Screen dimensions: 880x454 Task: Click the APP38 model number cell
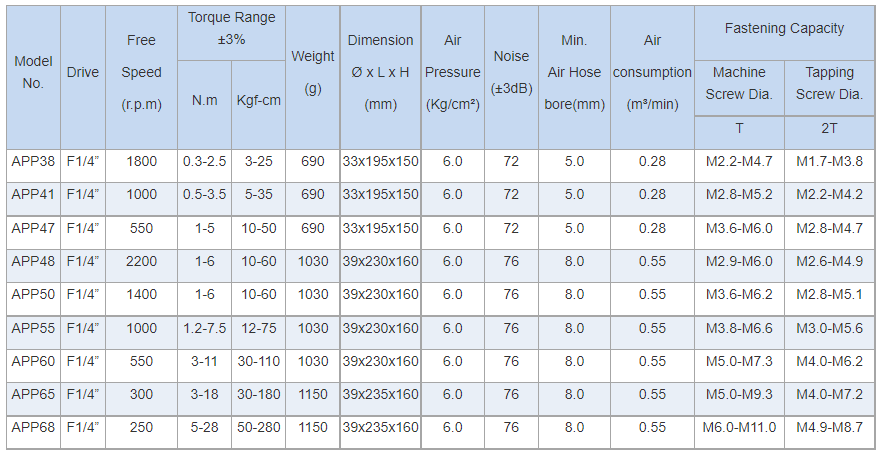tap(33, 161)
